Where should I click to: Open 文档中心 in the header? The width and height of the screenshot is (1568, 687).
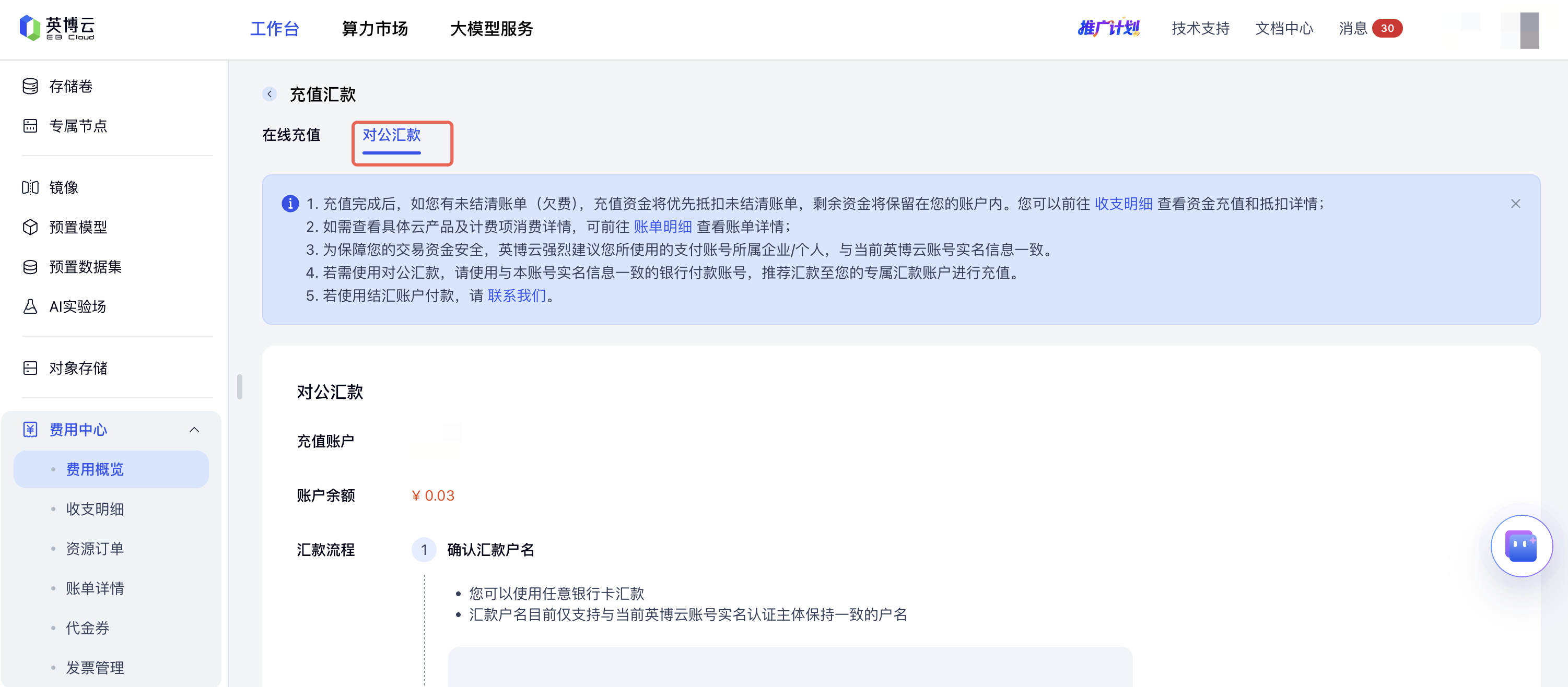[1284, 28]
